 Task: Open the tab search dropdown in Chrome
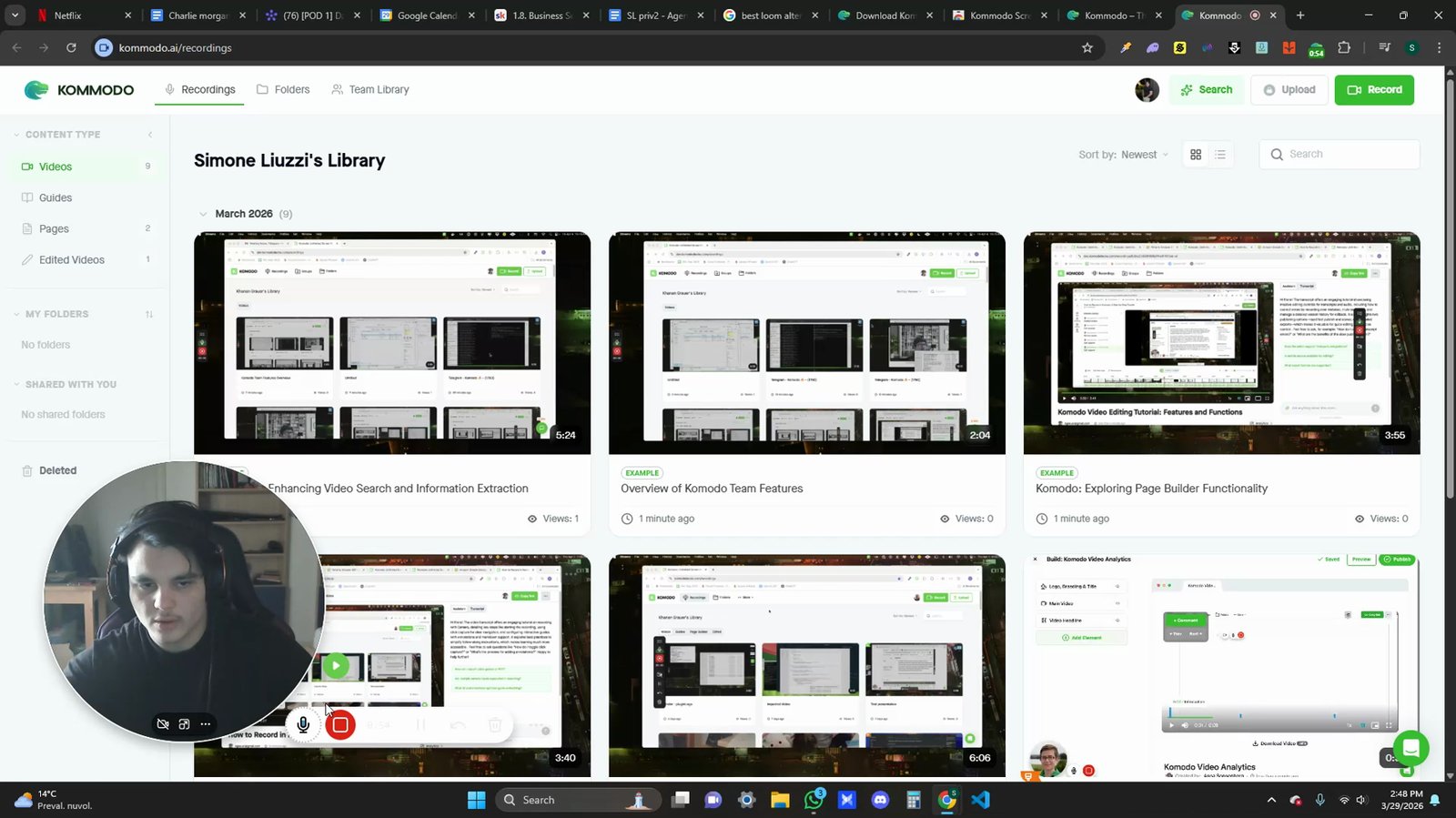point(15,15)
